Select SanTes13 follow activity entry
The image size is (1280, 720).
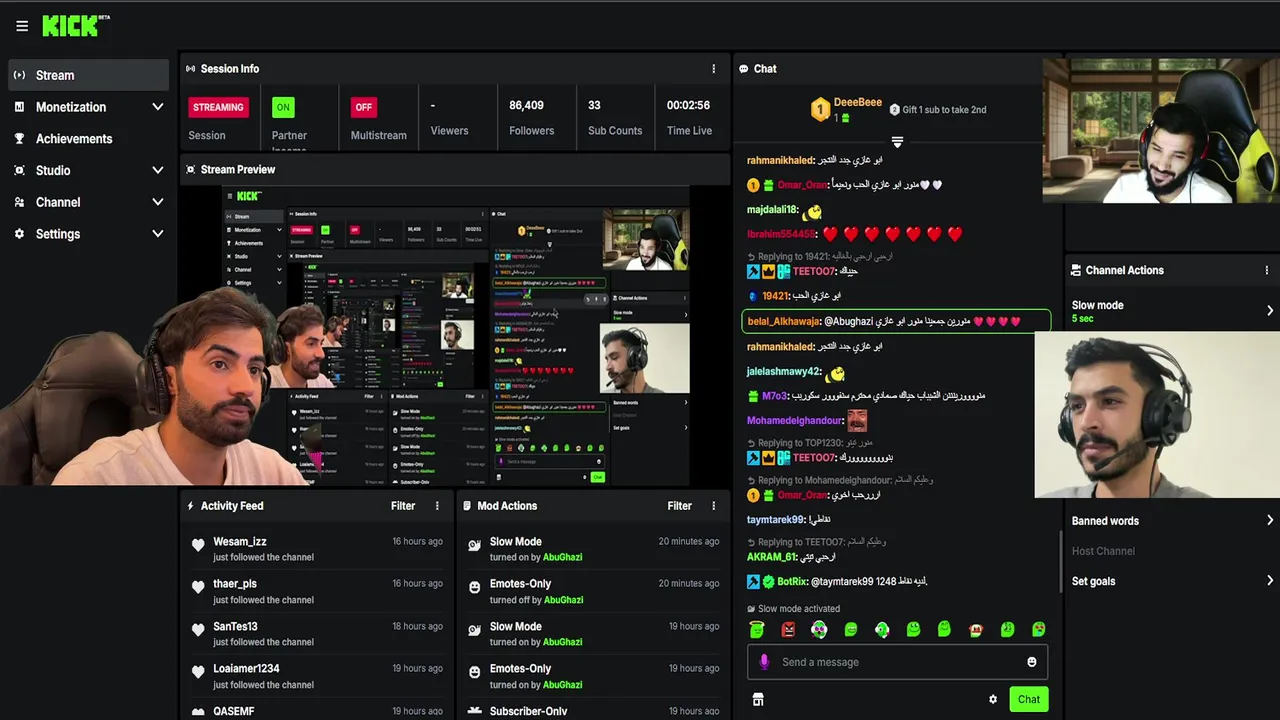[x=316, y=634]
